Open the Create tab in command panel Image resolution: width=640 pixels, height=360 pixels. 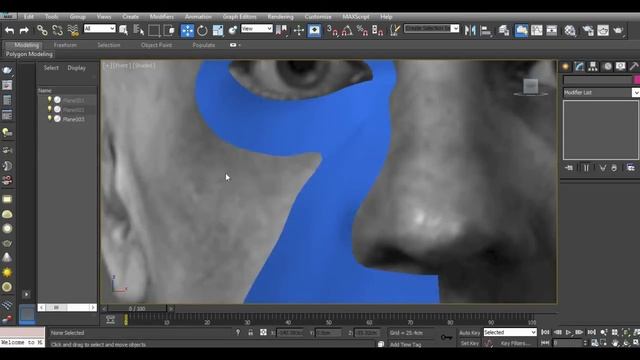566,67
